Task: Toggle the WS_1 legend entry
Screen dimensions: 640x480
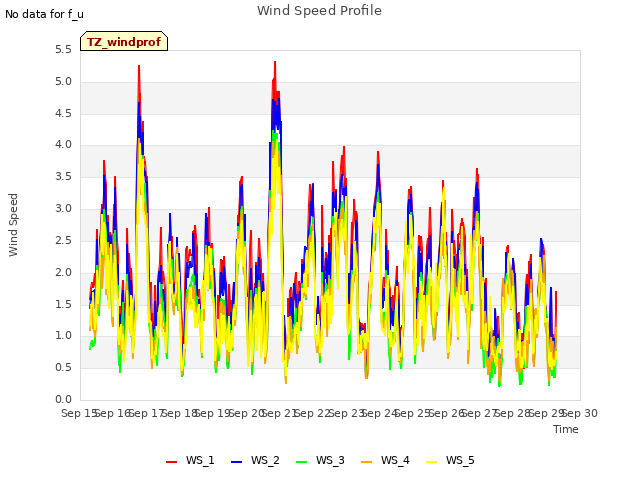Action: (x=190, y=460)
